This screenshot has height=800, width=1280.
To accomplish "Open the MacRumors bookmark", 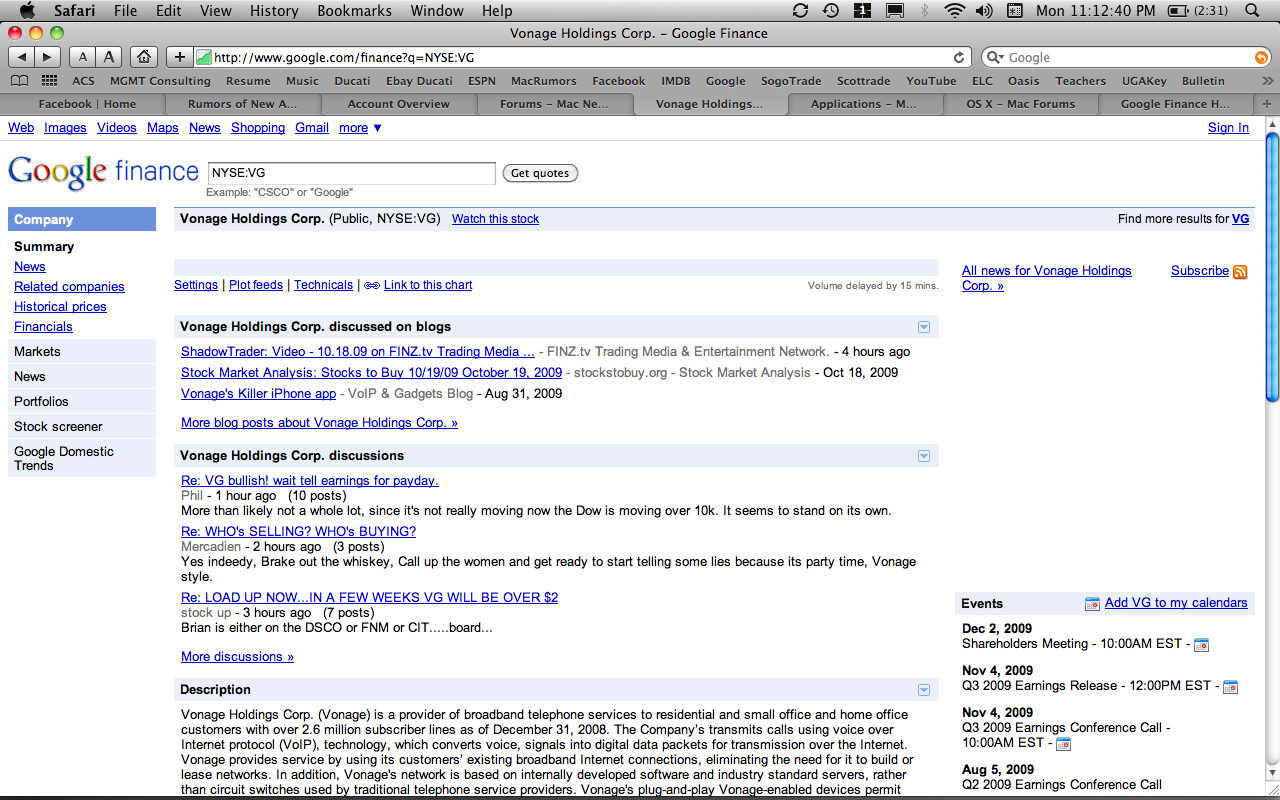I will (x=546, y=81).
